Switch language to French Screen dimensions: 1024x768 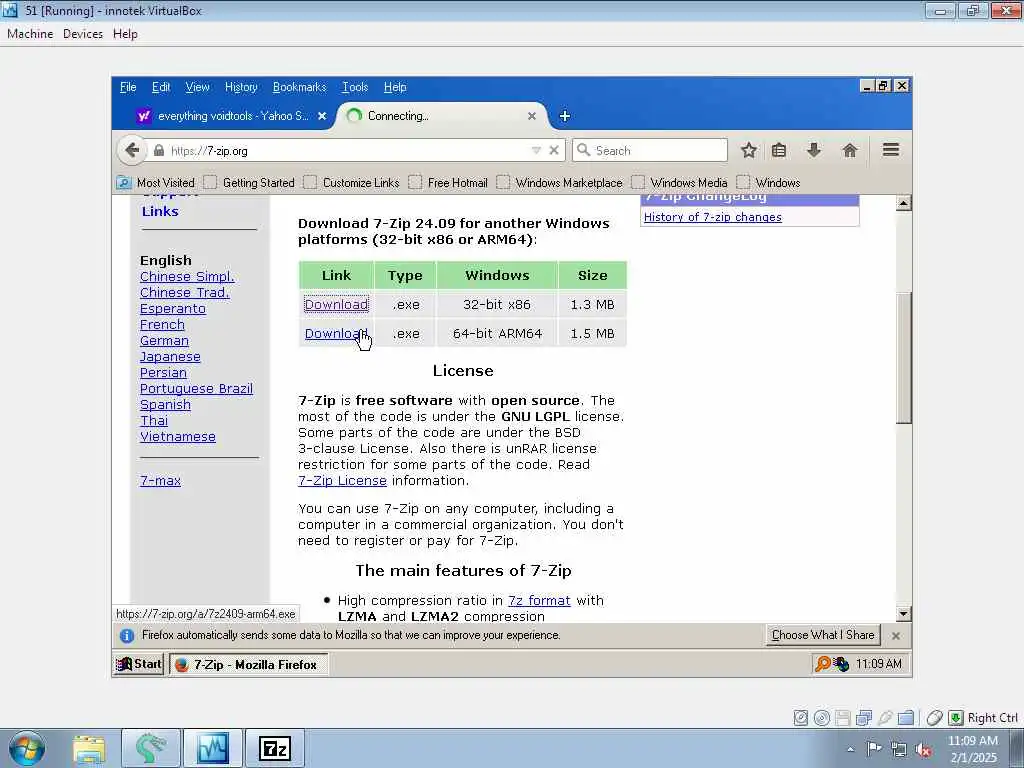point(162,325)
